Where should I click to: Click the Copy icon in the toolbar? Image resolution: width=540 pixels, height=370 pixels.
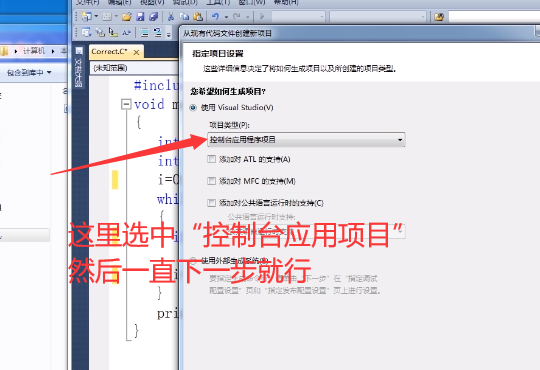pos(185,16)
